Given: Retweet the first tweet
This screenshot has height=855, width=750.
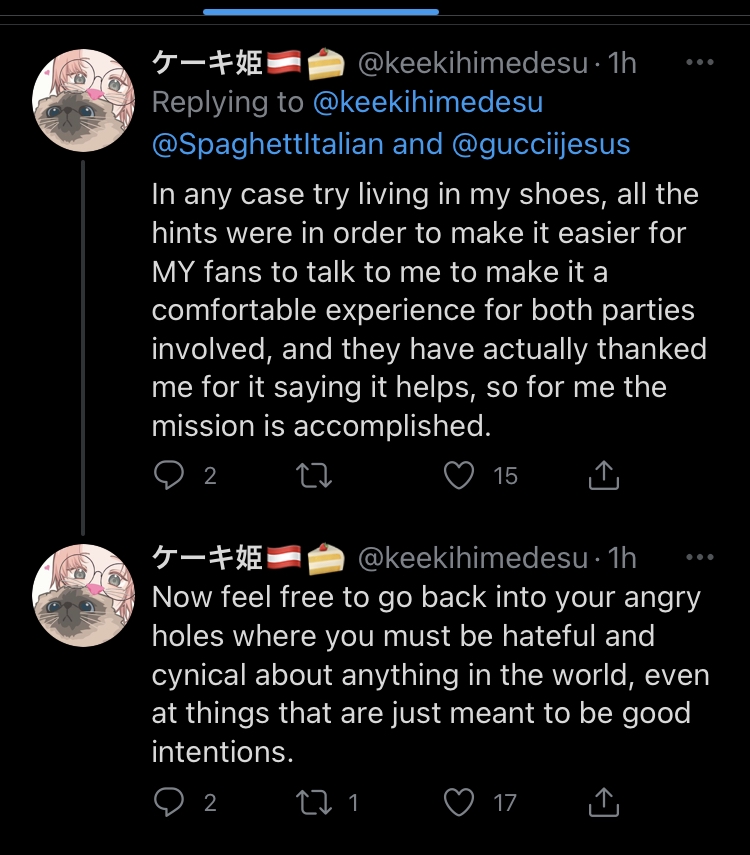Looking at the screenshot, I should 315,476.
